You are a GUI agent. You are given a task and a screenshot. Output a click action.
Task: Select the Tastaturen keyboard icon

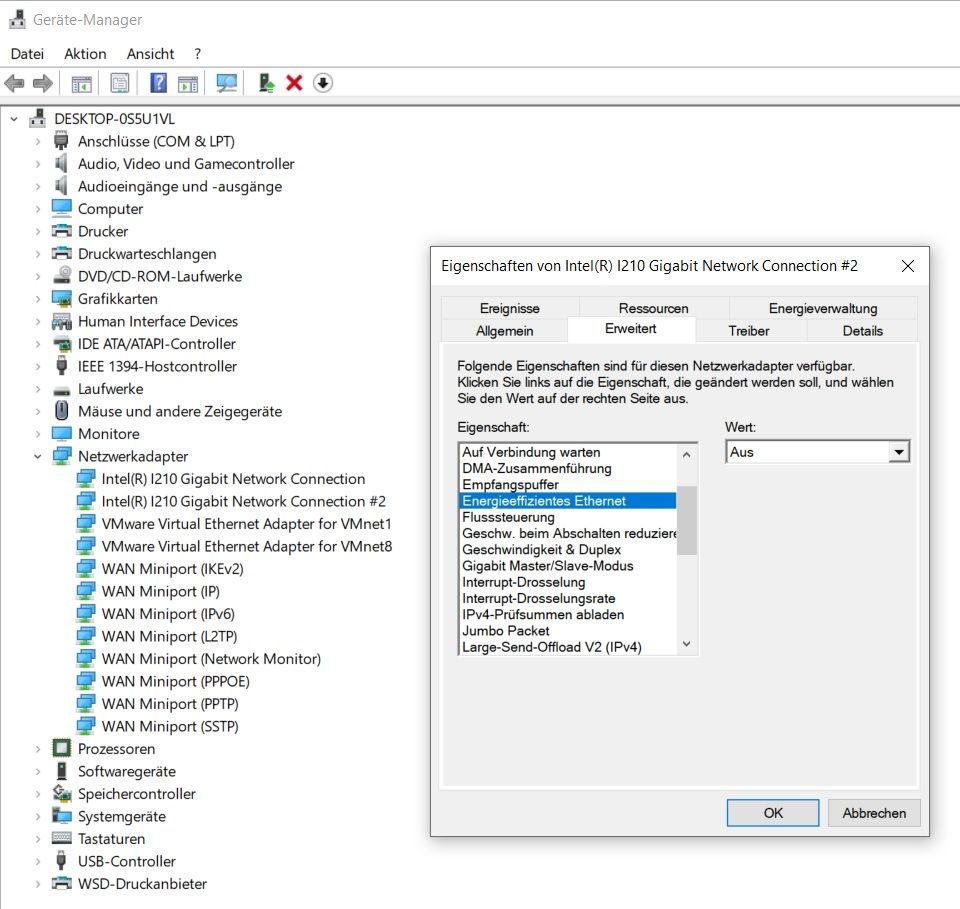coord(61,838)
